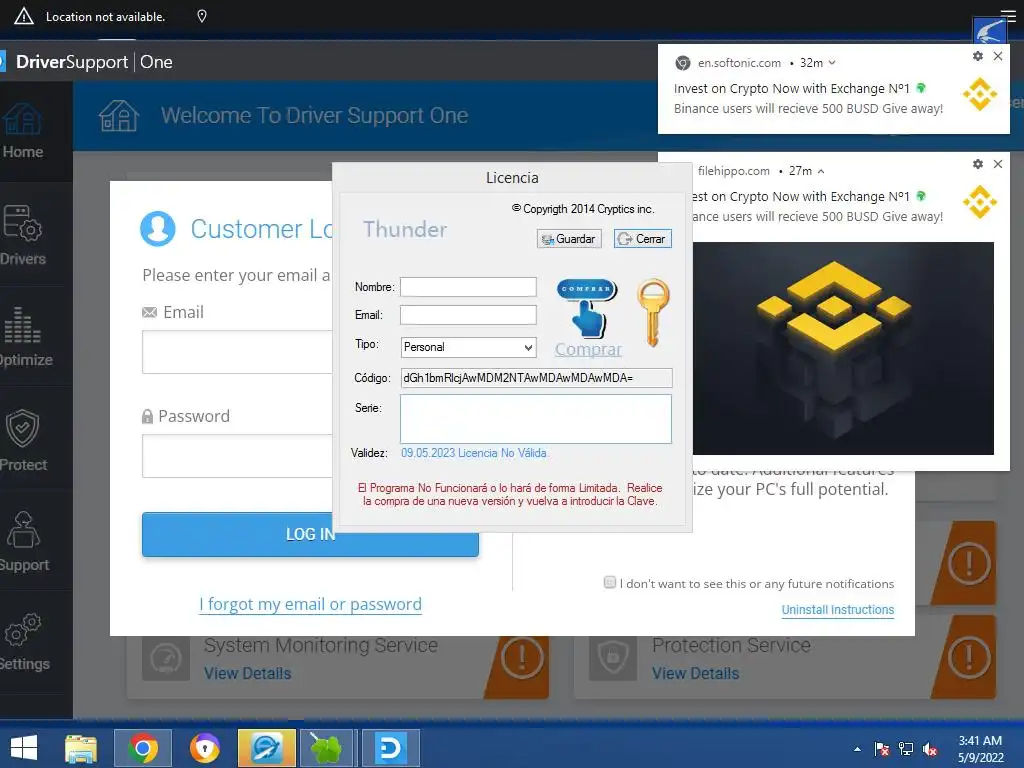Expand the softonic notification chevron
The width and height of the screenshot is (1024, 768).
coord(832,63)
